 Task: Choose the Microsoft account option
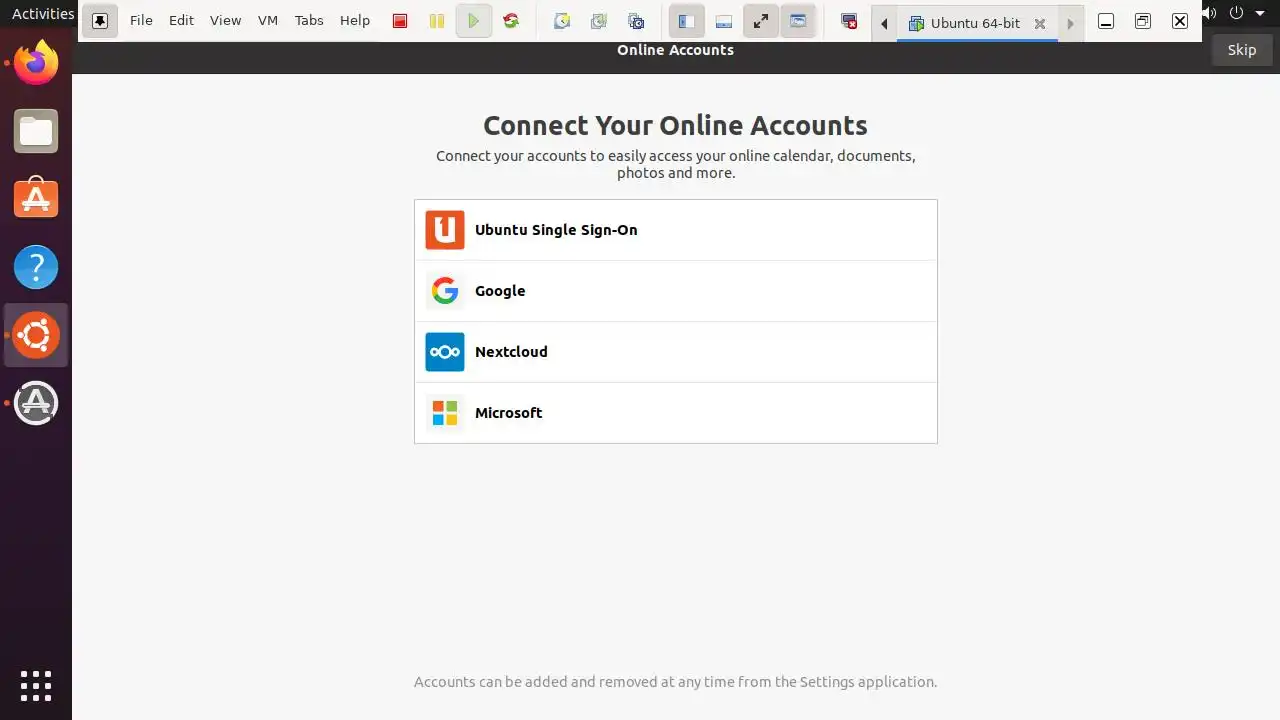(x=676, y=413)
